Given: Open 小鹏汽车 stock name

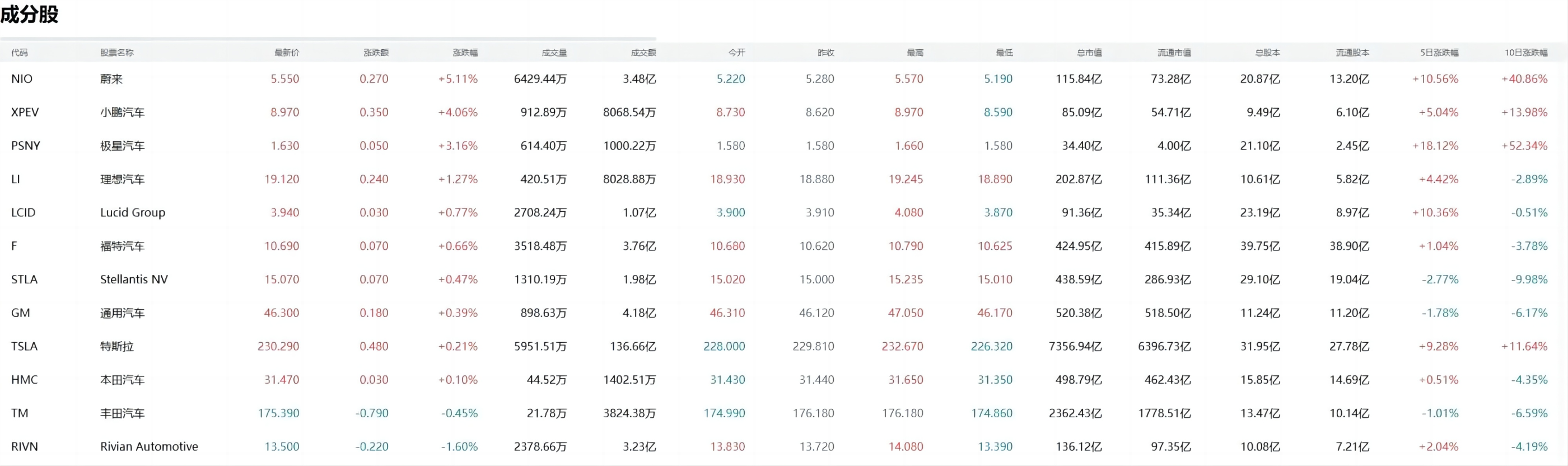Looking at the screenshot, I should [122, 113].
